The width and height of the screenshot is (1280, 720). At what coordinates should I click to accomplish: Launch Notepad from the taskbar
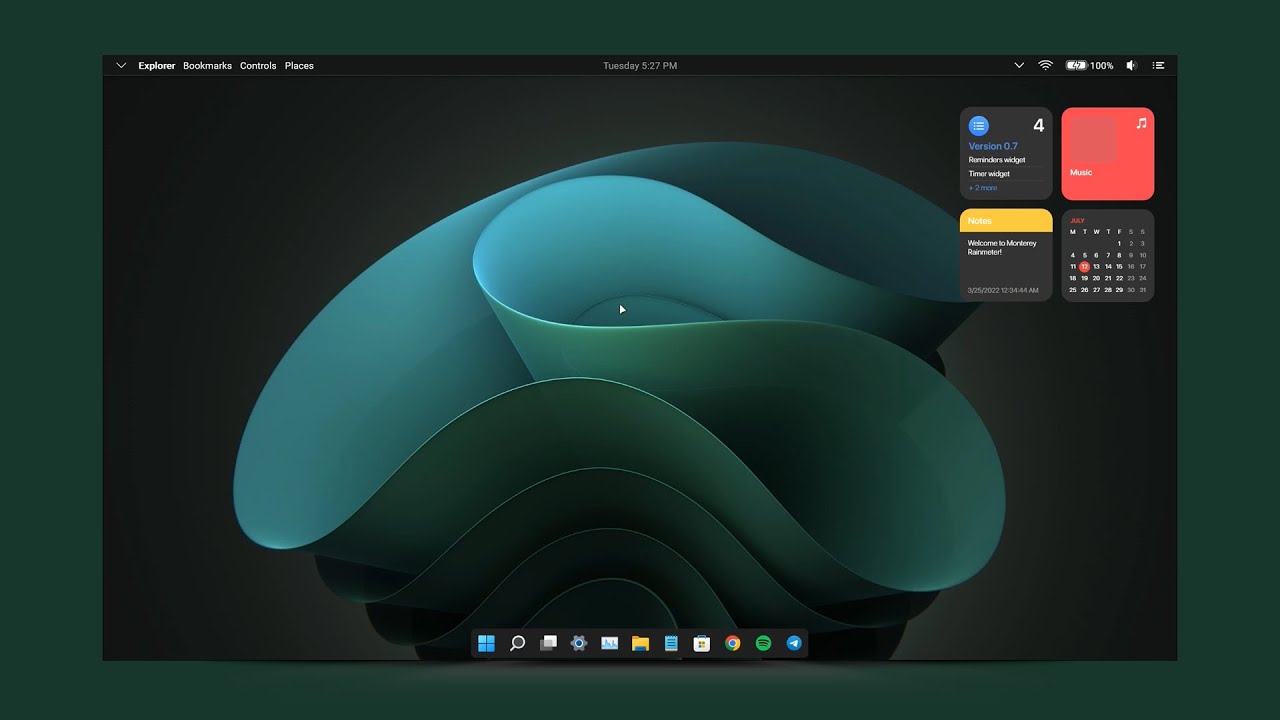tap(671, 644)
